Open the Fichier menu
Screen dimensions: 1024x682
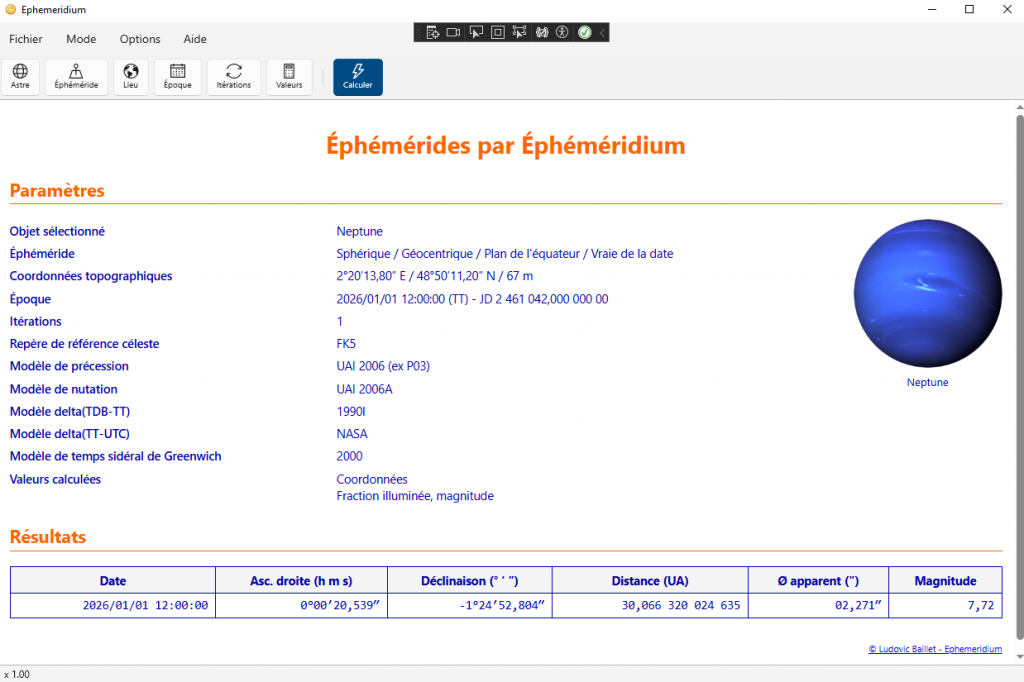[25, 39]
